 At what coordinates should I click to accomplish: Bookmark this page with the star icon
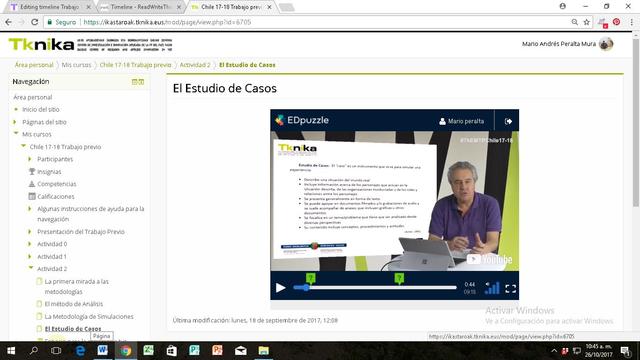(x=587, y=22)
